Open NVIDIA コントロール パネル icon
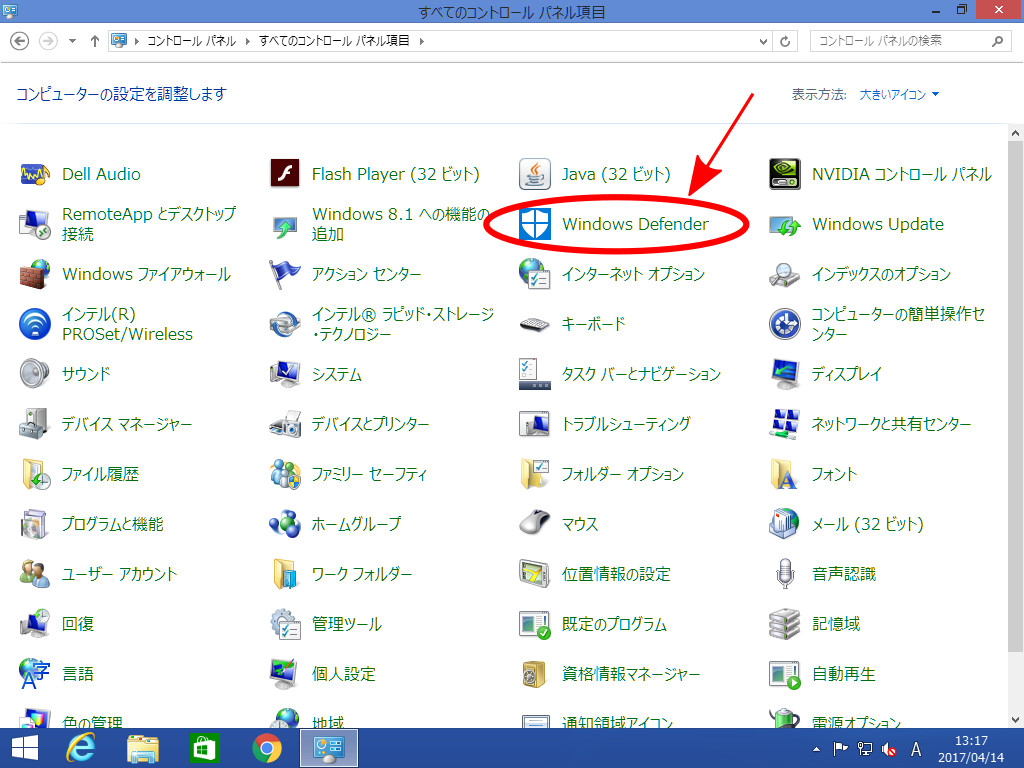The height and width of the screenshot is (768, 1024). (x=784, y=174)
